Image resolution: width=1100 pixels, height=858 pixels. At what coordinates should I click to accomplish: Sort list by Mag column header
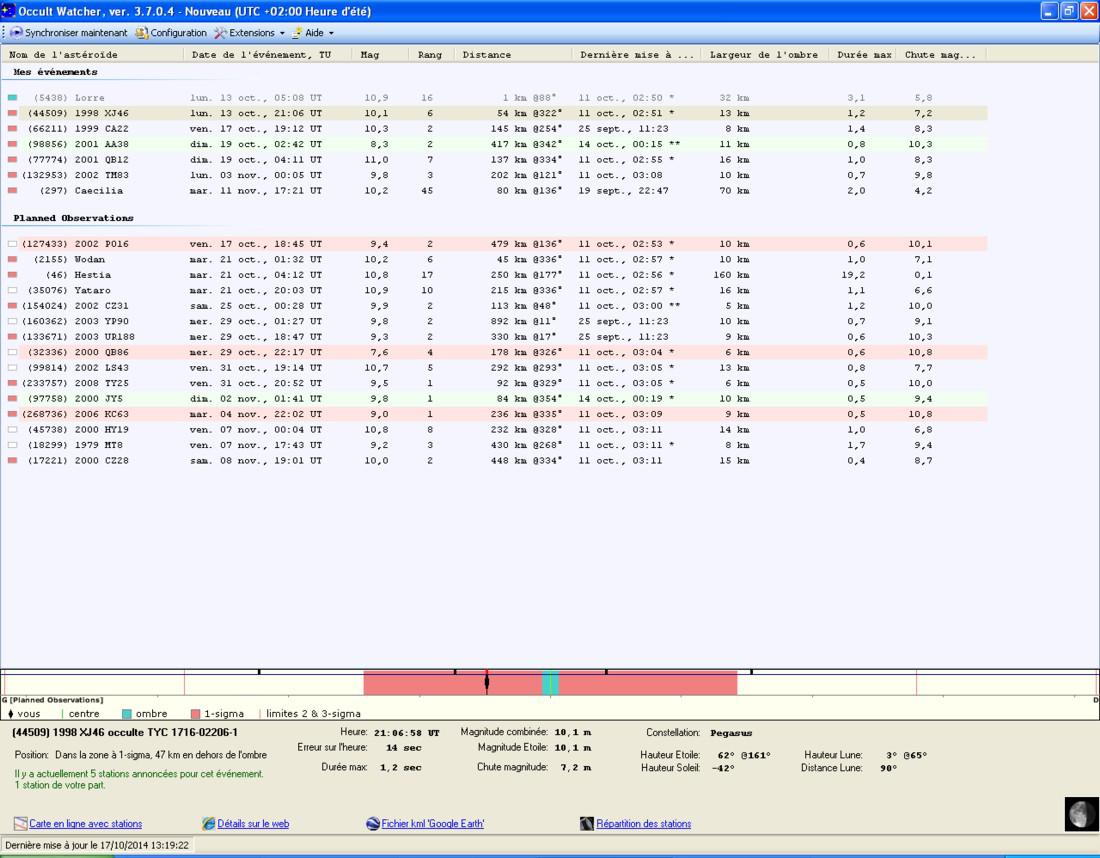380,55
